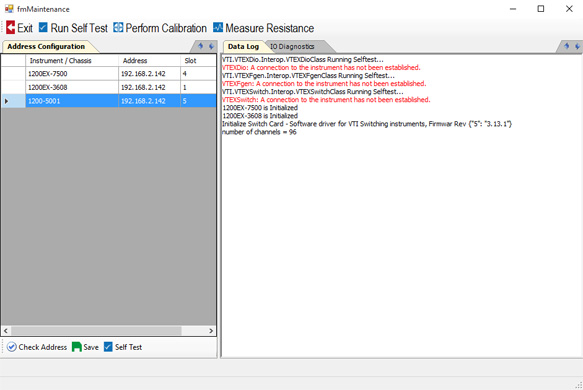Click VTEXFgenClass Running Selftest log line

[x=308, y=75]
